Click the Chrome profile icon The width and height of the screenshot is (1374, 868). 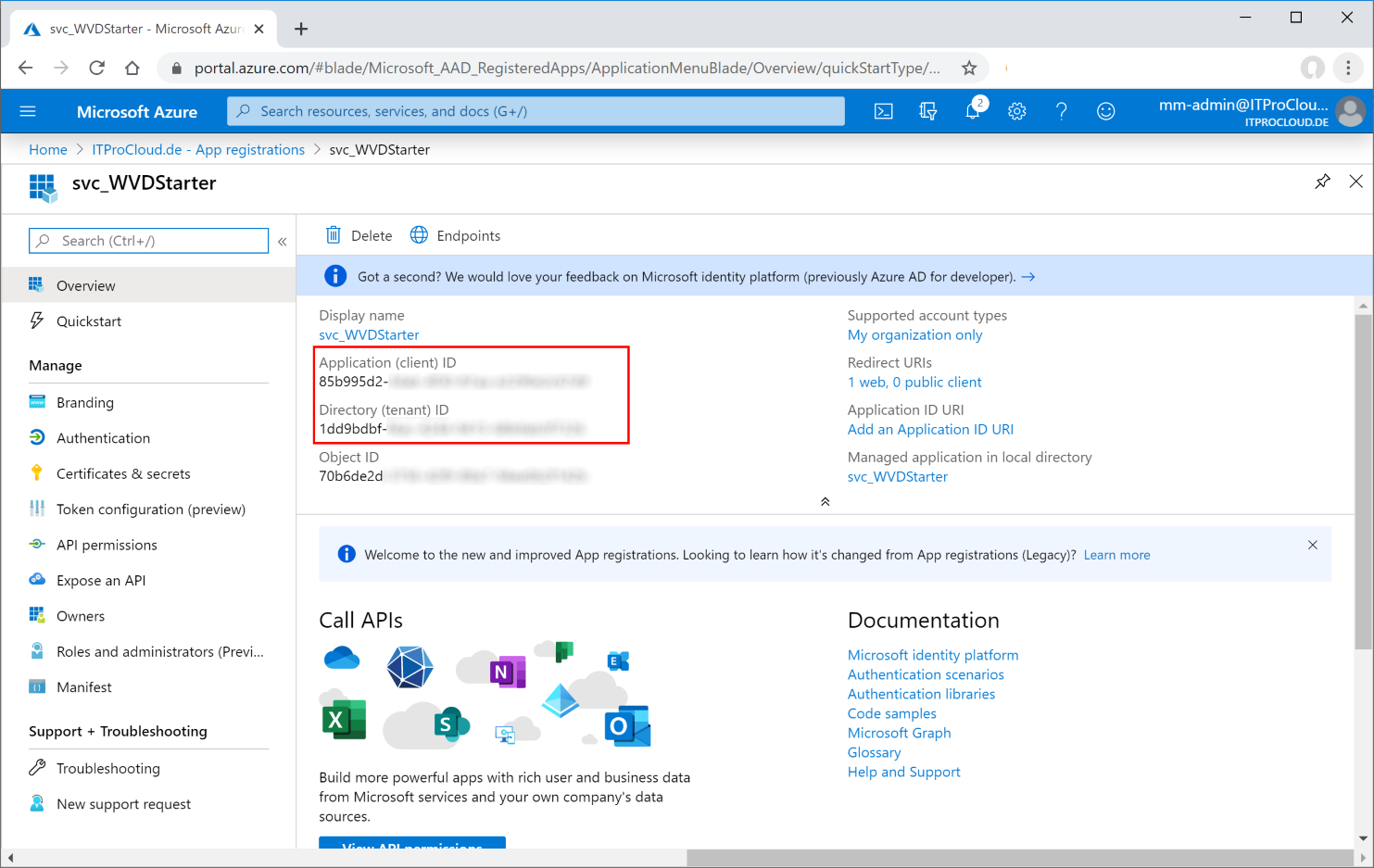click(x=1312, y=68)
